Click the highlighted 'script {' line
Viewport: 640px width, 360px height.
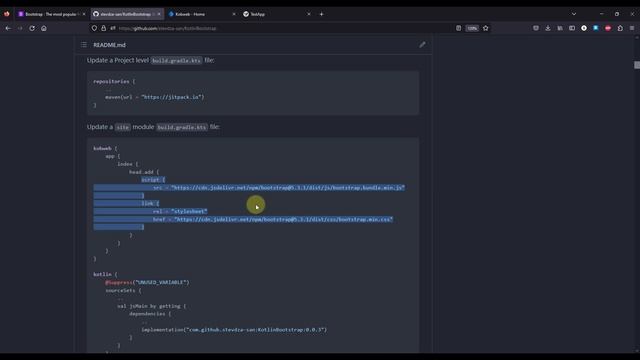(x=153, y=180)
